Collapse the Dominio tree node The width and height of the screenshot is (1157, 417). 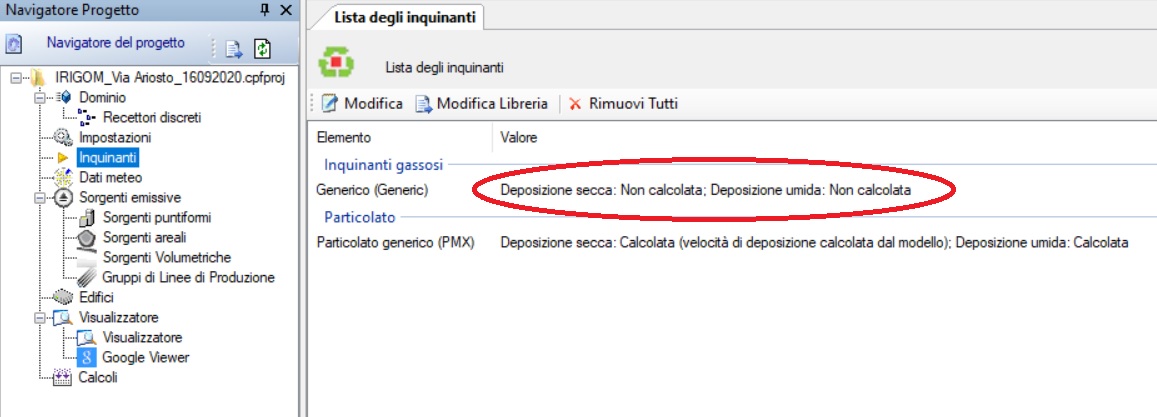click(40, 97)
